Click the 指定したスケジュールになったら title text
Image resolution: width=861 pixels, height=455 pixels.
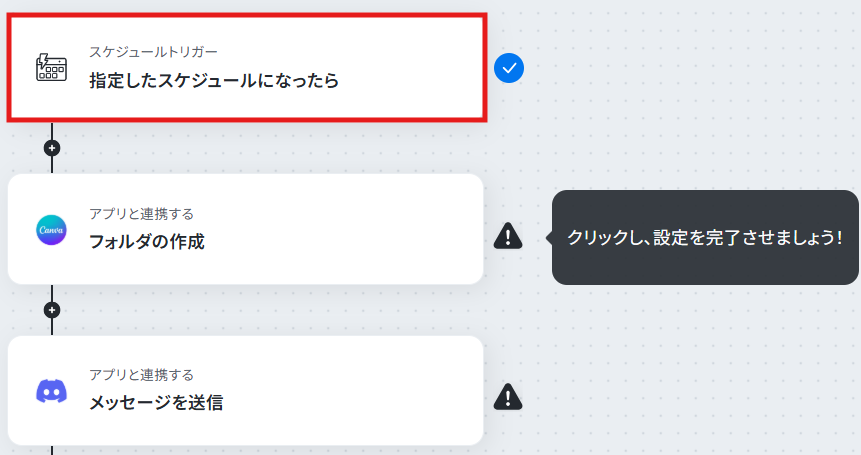(x=214, y=80)
